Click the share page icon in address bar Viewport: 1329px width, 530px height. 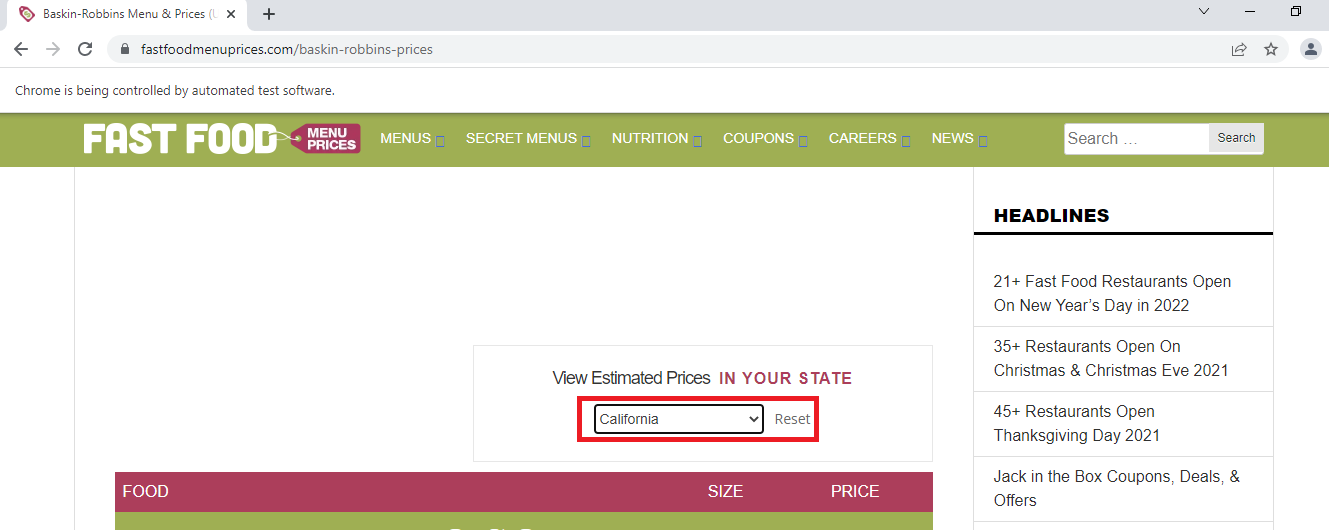coord(1239,49)
